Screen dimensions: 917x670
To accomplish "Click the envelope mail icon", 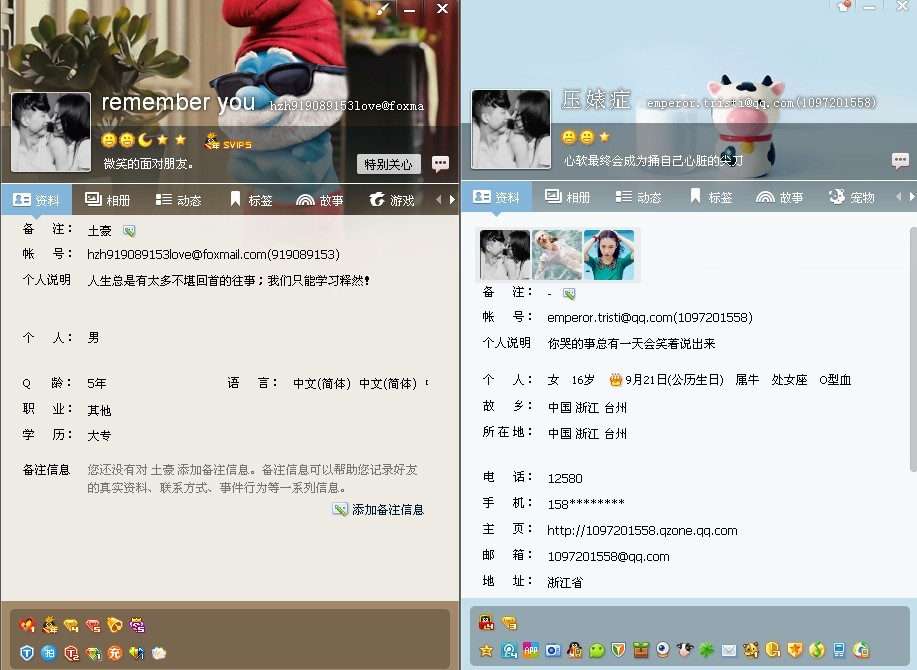I will [729, 650].
